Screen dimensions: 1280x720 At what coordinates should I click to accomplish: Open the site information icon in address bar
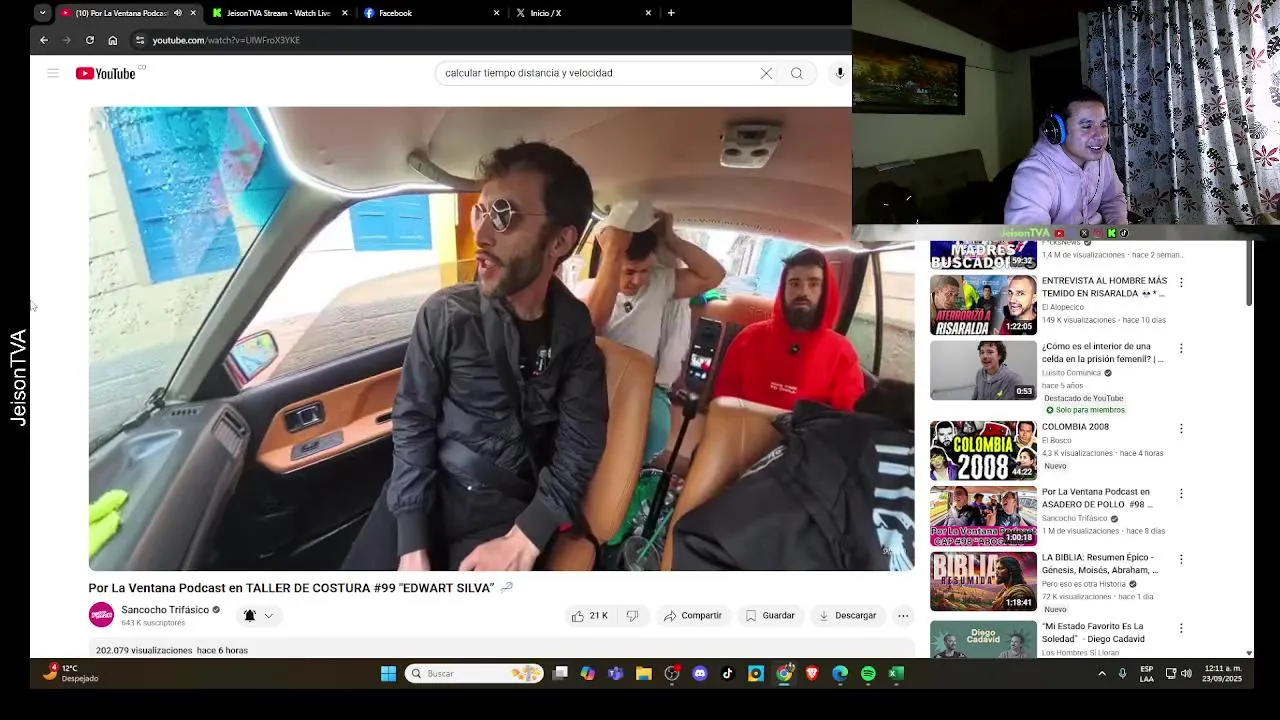coord(140,40)
